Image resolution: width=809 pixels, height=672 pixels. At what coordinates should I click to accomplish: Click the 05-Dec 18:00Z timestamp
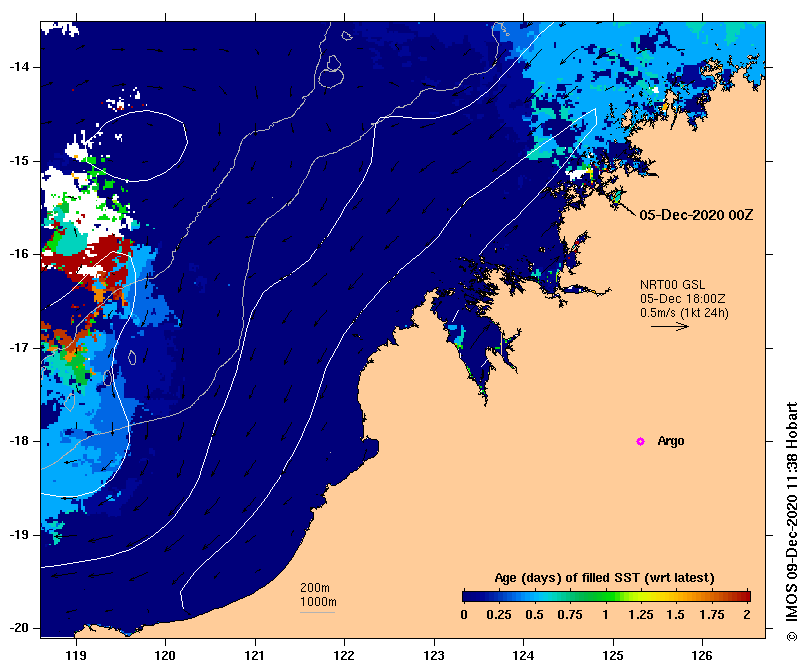coord(683,299)
